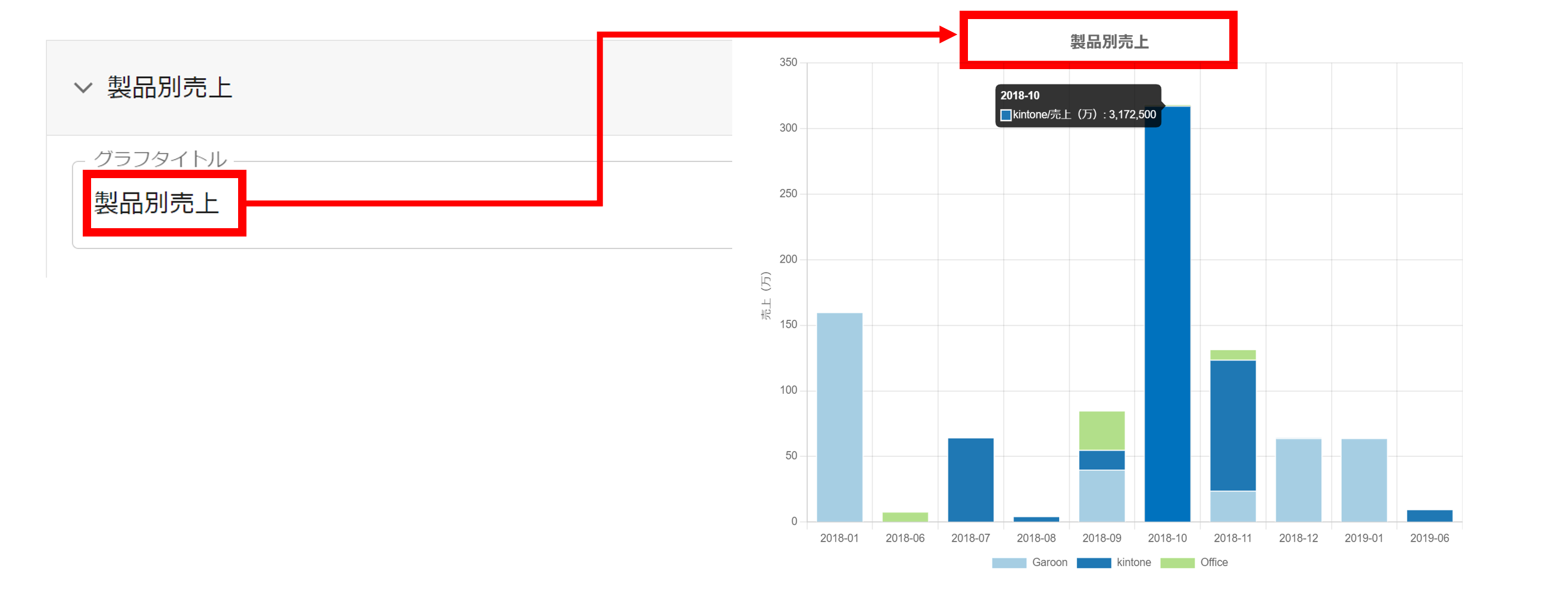Collapse the 製品別売上 section chevron
The width and height of the screenshot is (1568, 616).
[x=83, y=88]
